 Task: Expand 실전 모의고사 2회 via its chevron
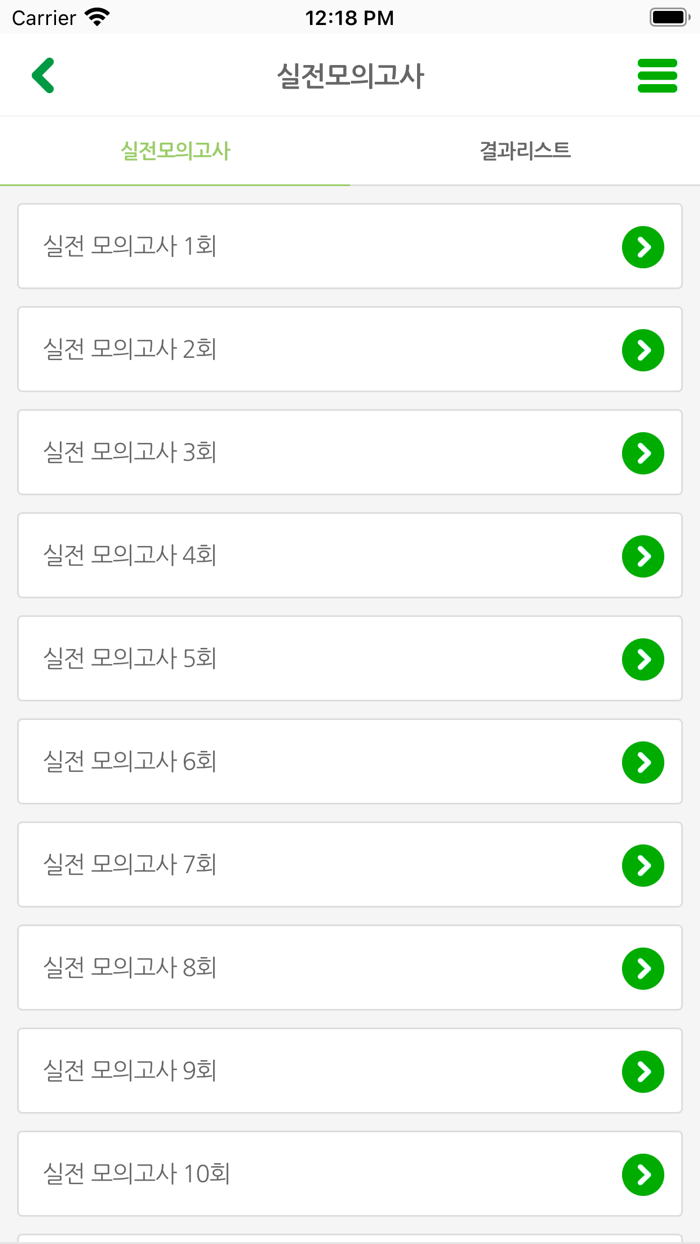[643, 350]
